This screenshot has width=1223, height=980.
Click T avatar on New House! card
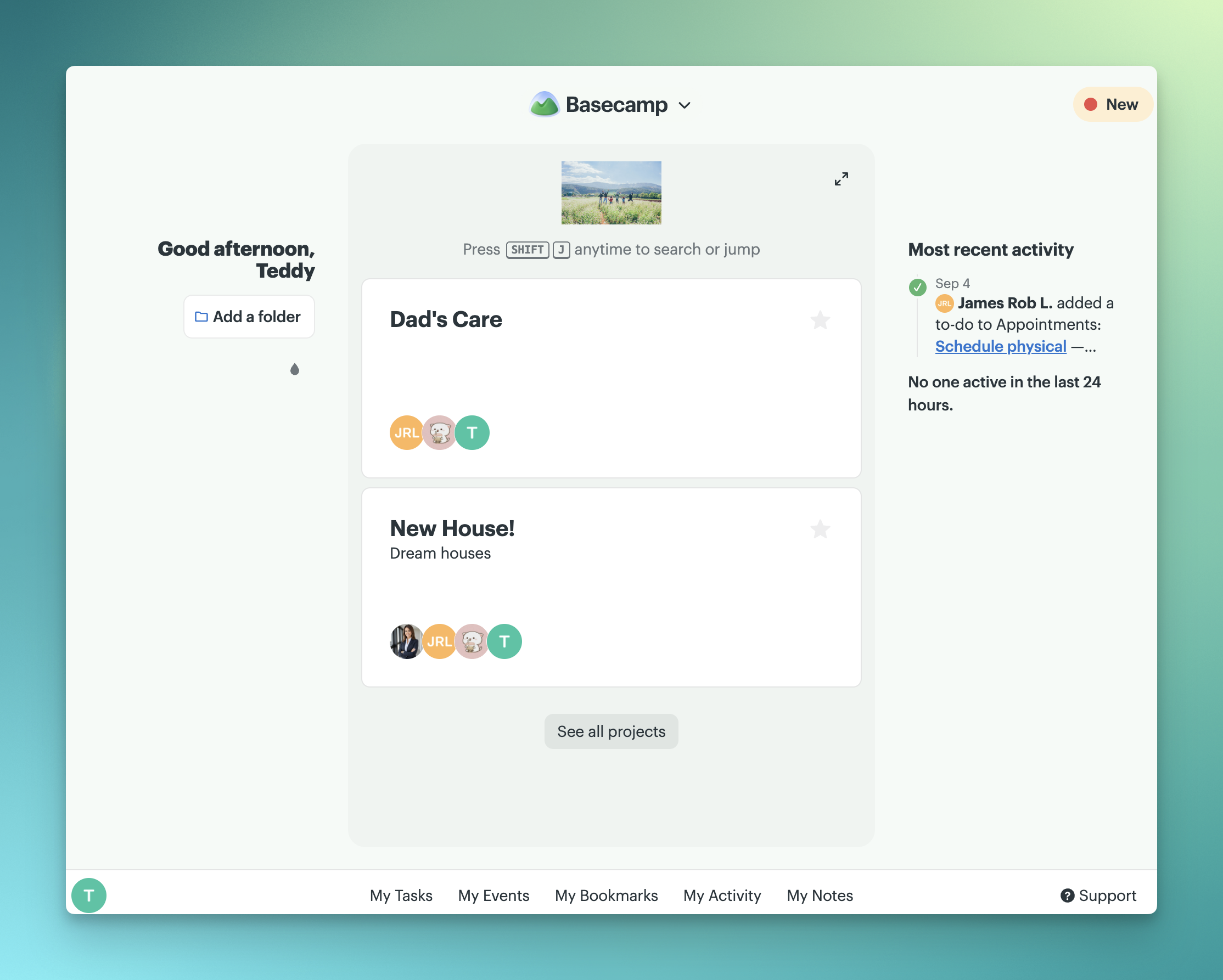coord(504,641)
